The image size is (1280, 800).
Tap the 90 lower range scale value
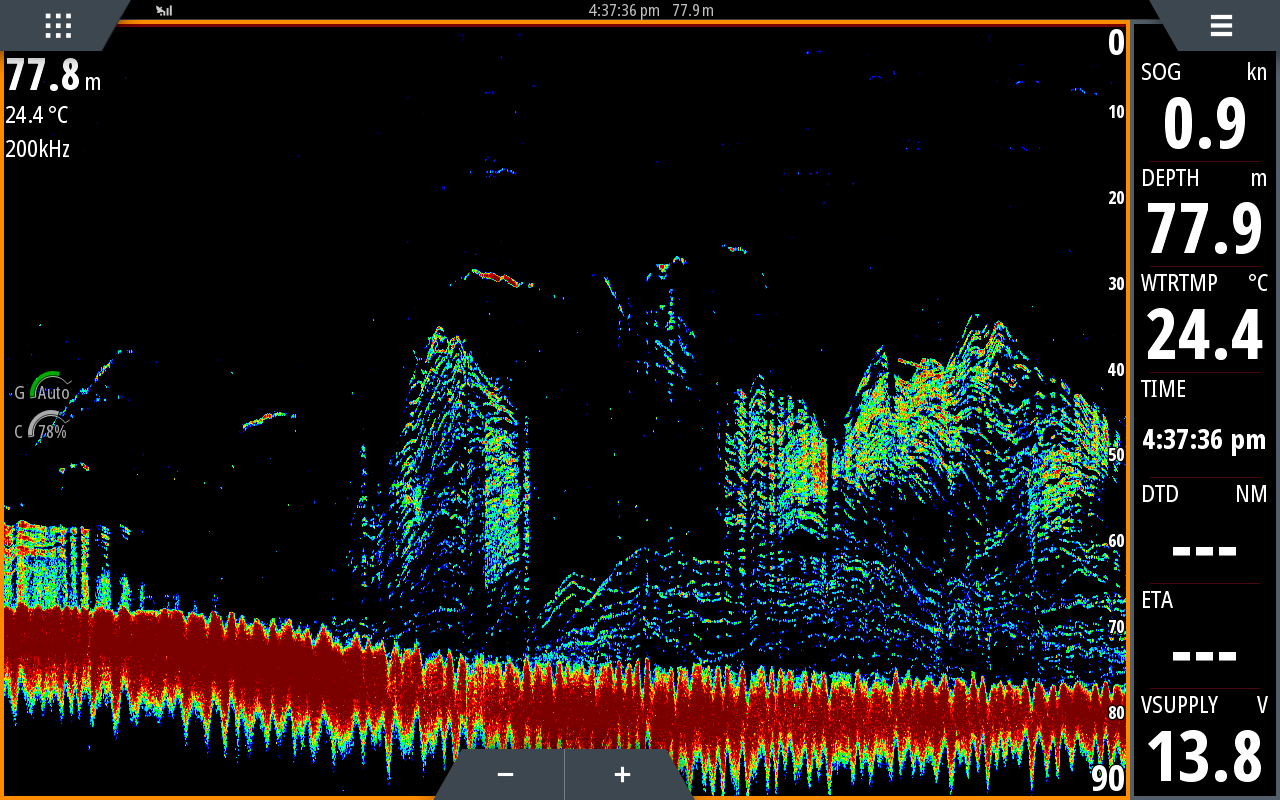(1107, 778)
